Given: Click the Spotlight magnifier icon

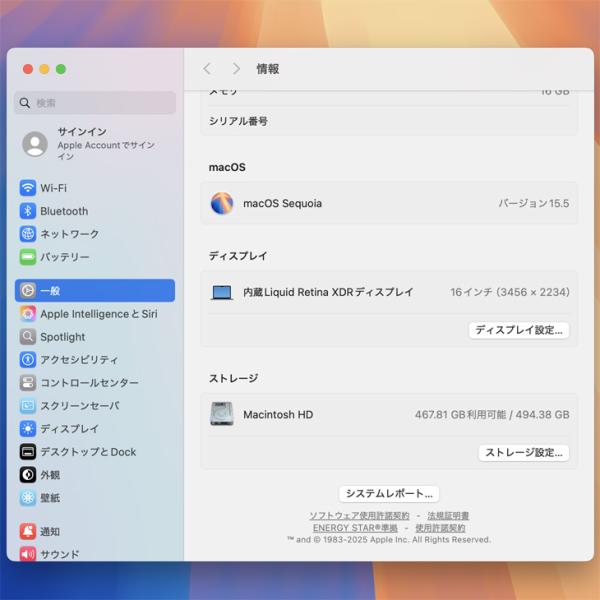Looking at the screenshot, I should [x=28, y=337].
